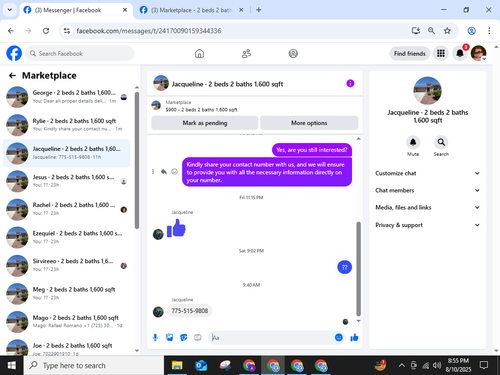Click the browser address bar URL

[x=149, y=31]
